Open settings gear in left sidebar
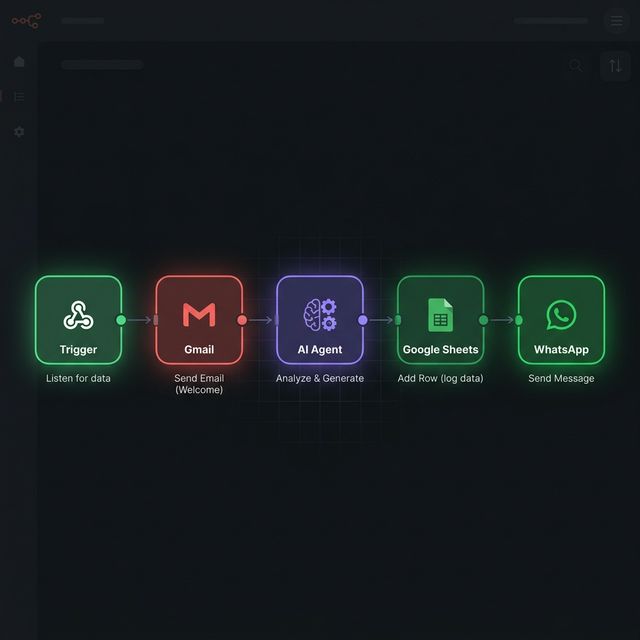Image resolution: width=640 pixels, height=640 pixels. coord(19,132)
